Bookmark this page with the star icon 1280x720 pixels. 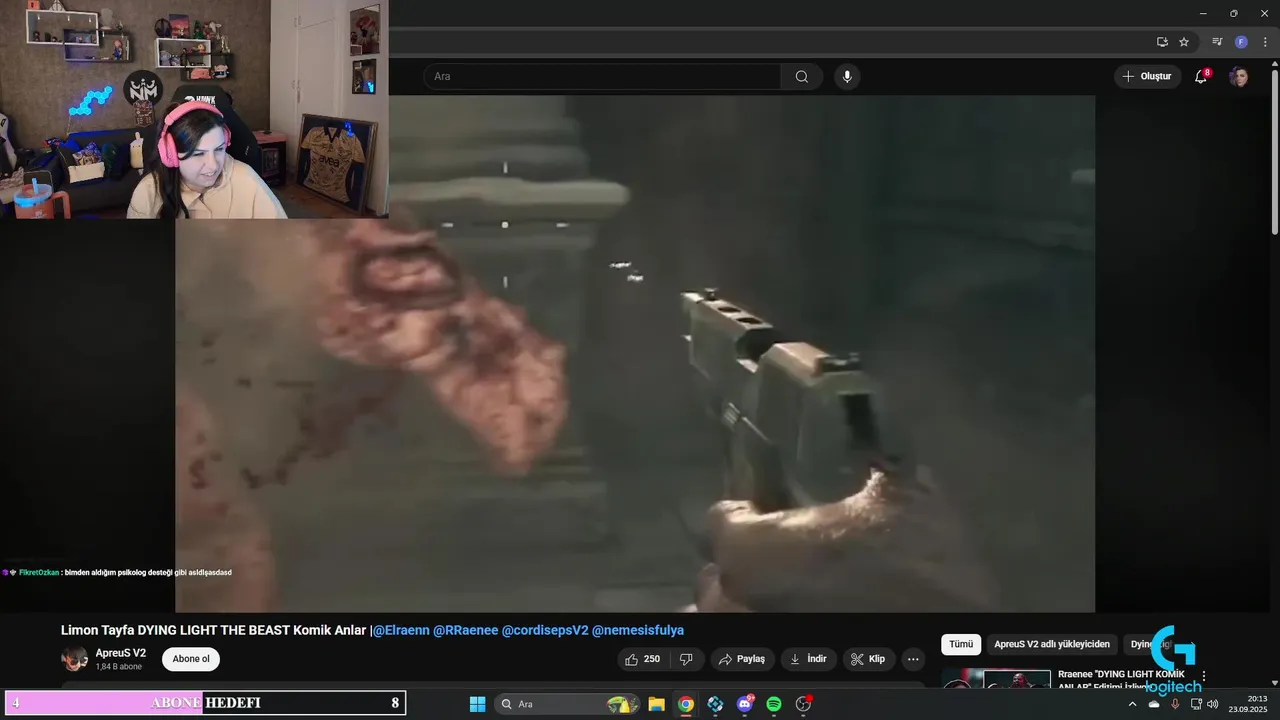[1184, 42]
